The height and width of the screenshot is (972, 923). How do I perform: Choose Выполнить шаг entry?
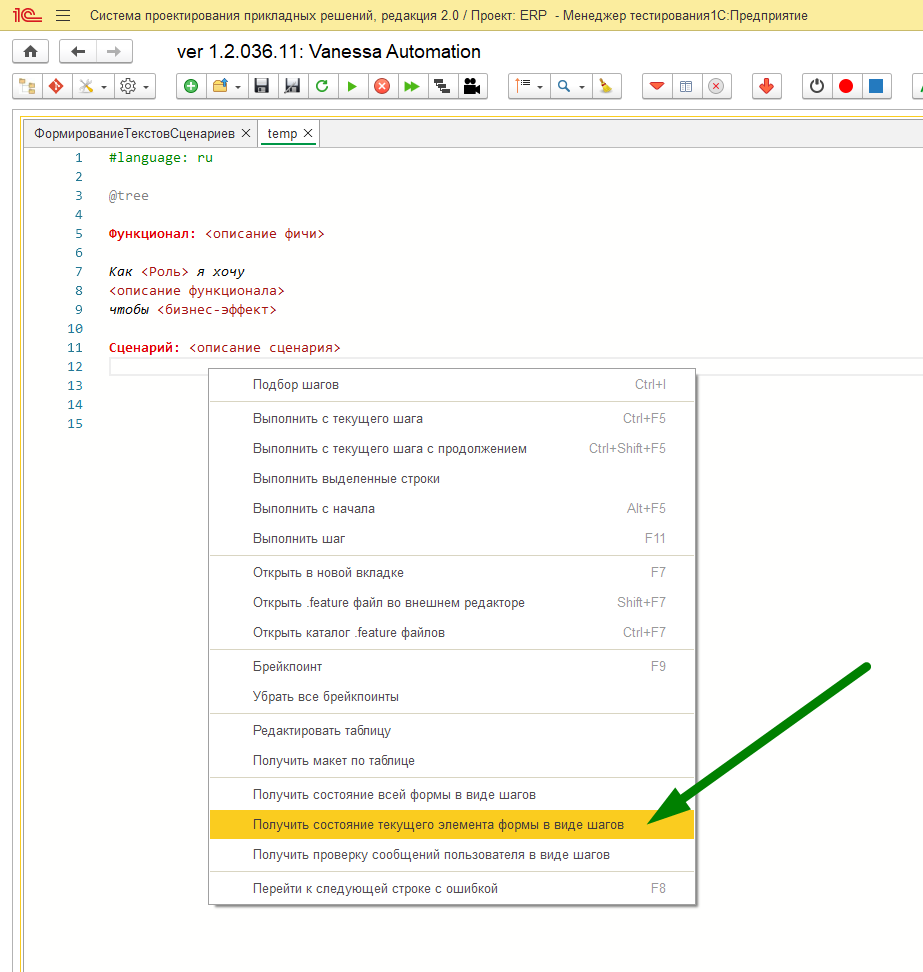(452, 538)
